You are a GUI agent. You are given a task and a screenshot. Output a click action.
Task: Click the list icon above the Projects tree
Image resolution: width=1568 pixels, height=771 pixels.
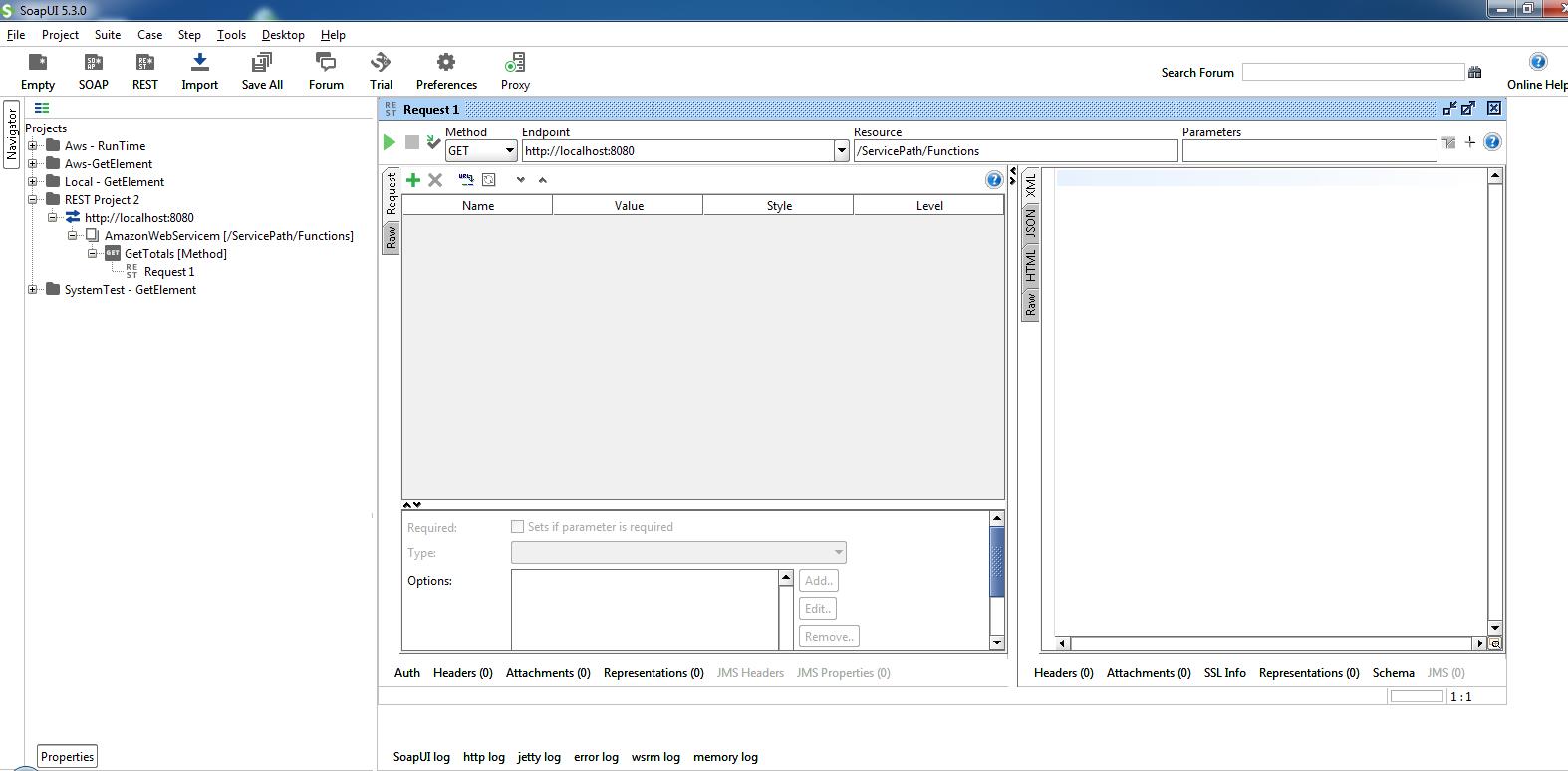pyautogui.click(x=42, y=108)
